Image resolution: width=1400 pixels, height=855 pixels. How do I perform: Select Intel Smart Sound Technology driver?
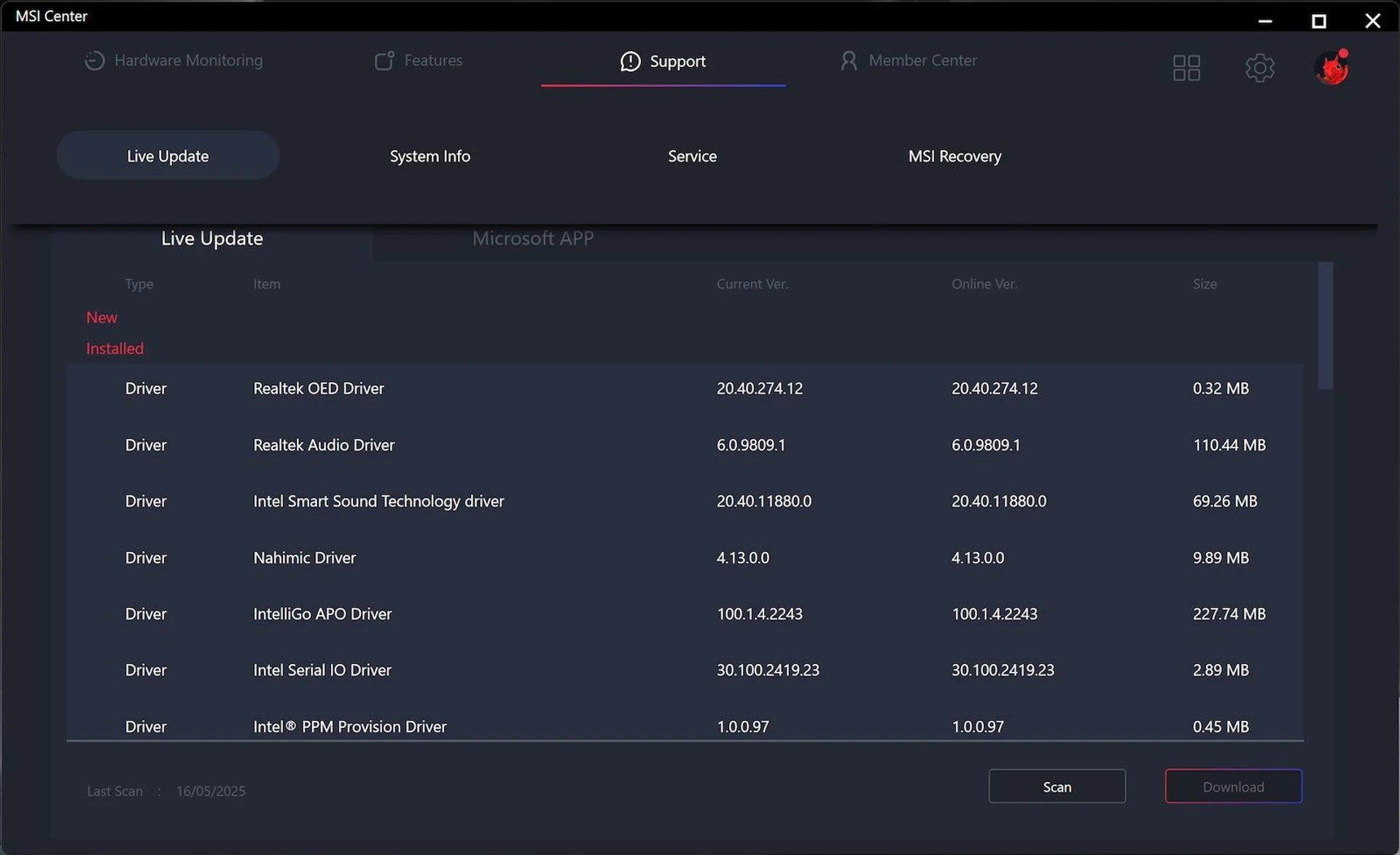point(685,501)
